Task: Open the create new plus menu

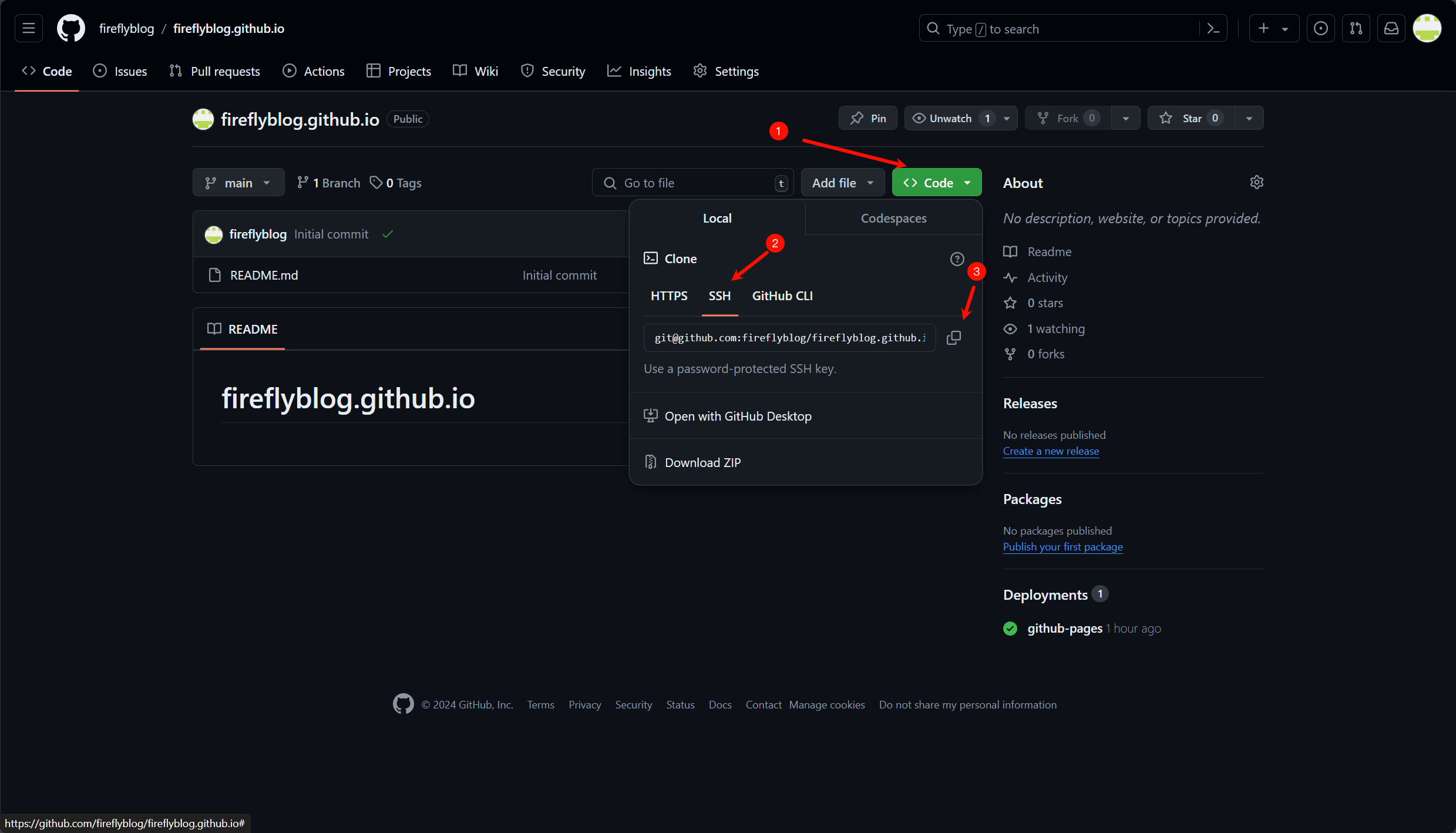Action: (x=1273, y=28)
